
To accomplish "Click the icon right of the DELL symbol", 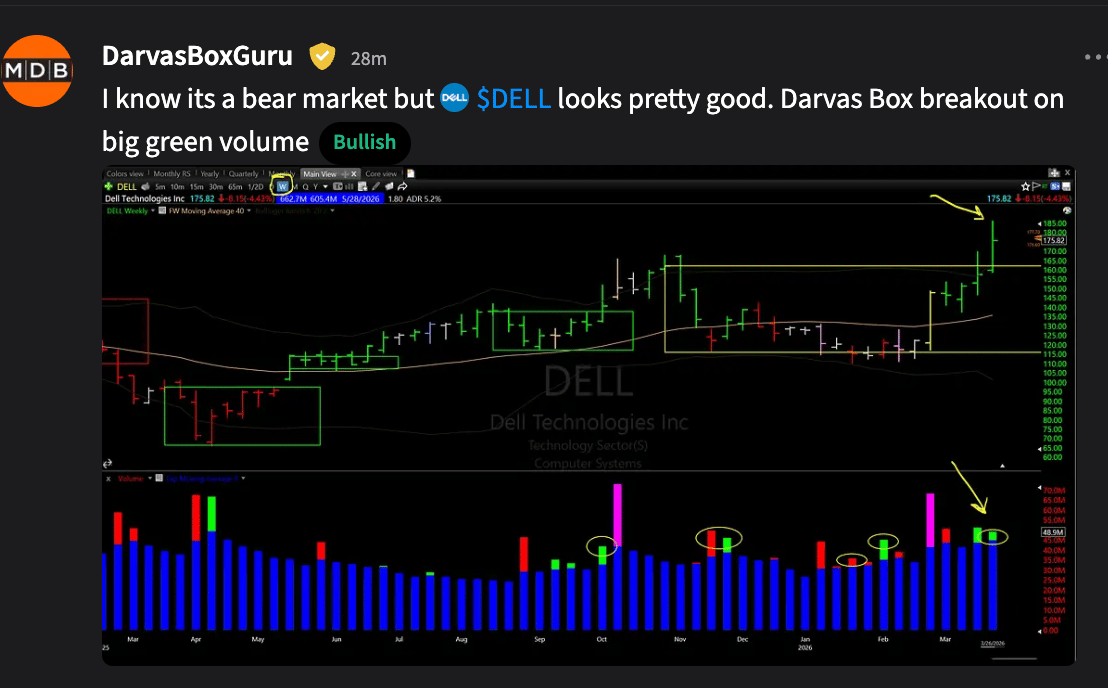I will click(x=145, y=186).
